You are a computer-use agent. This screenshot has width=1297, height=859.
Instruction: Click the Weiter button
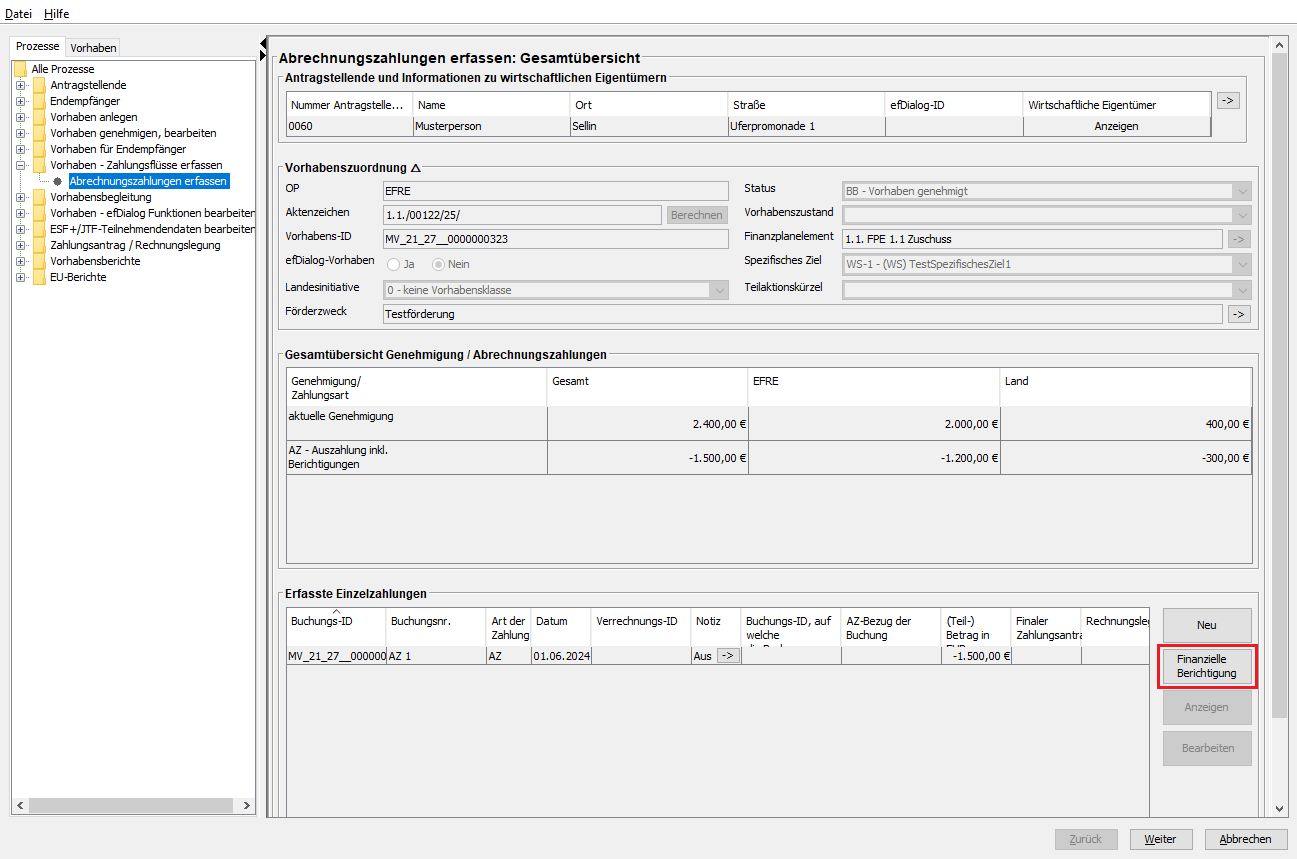pyautogui.click(x=1160, y=839)
